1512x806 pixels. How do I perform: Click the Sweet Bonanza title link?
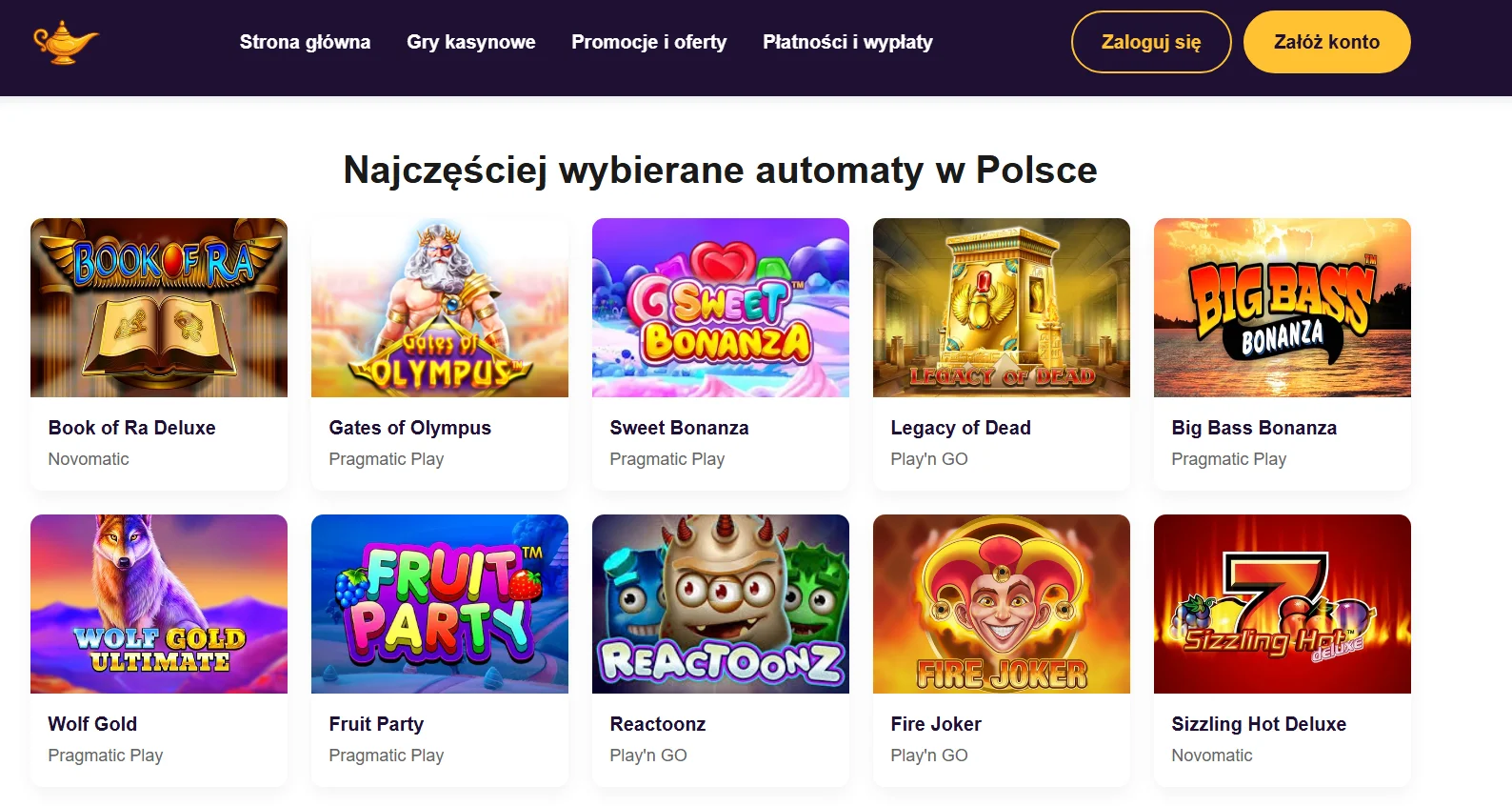click(x=679, y=428)
